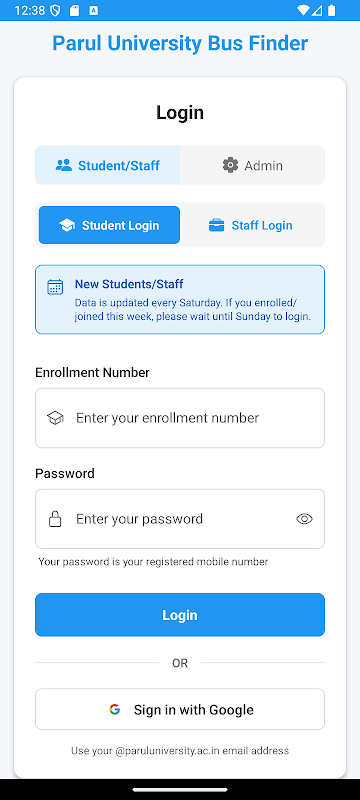Click the Google logo icon

(115, 709)
